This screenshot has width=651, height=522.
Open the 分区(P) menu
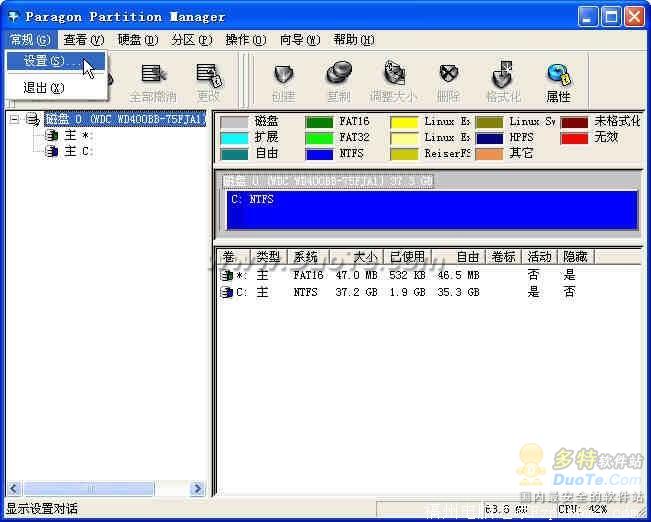click(192, 40)
